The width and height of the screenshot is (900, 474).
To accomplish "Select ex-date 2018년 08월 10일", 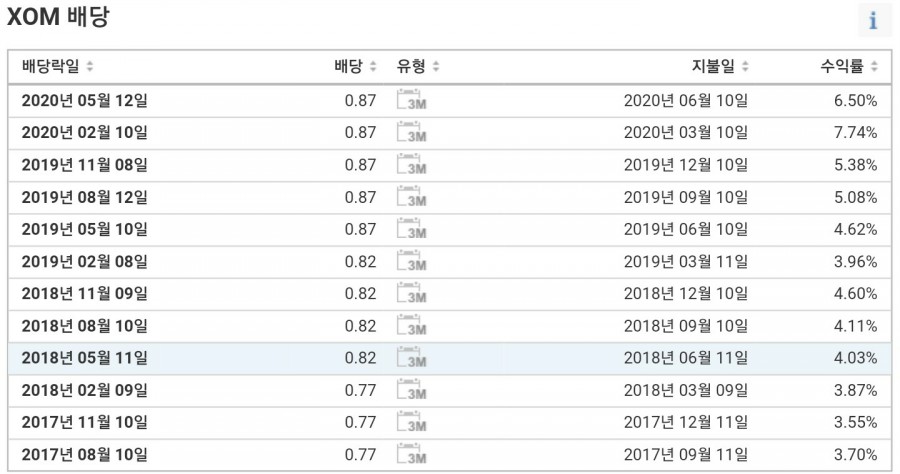I will [x=85, y=325].
